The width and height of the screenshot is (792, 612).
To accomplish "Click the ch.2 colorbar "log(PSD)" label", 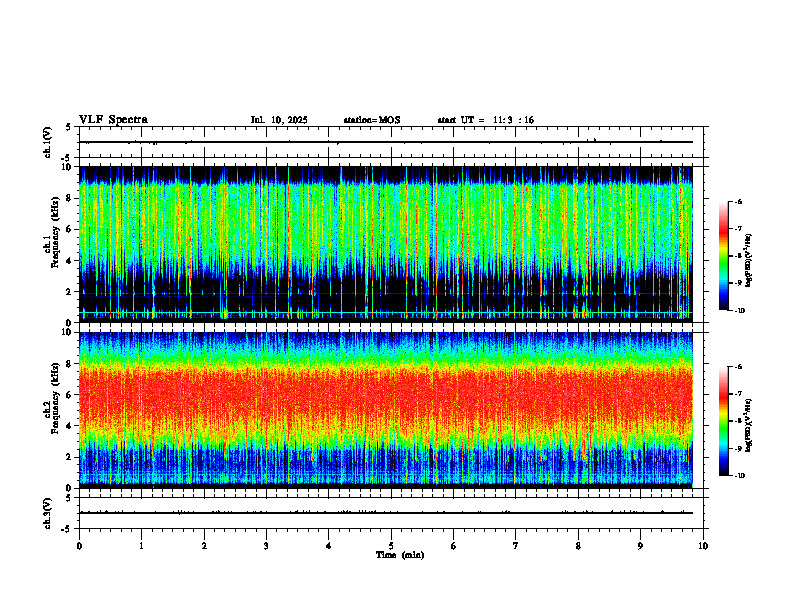I will (x=748, y=425).
